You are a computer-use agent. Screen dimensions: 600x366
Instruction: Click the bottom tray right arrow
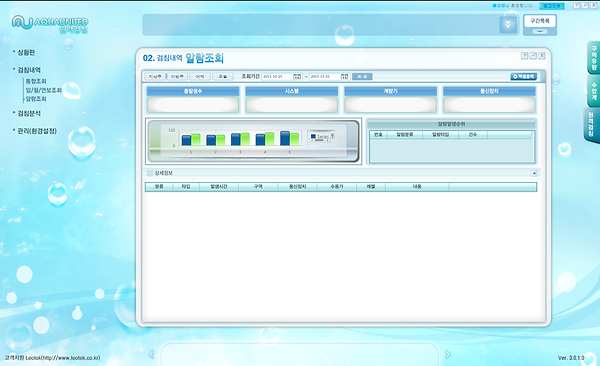click(x=447, y=355)
